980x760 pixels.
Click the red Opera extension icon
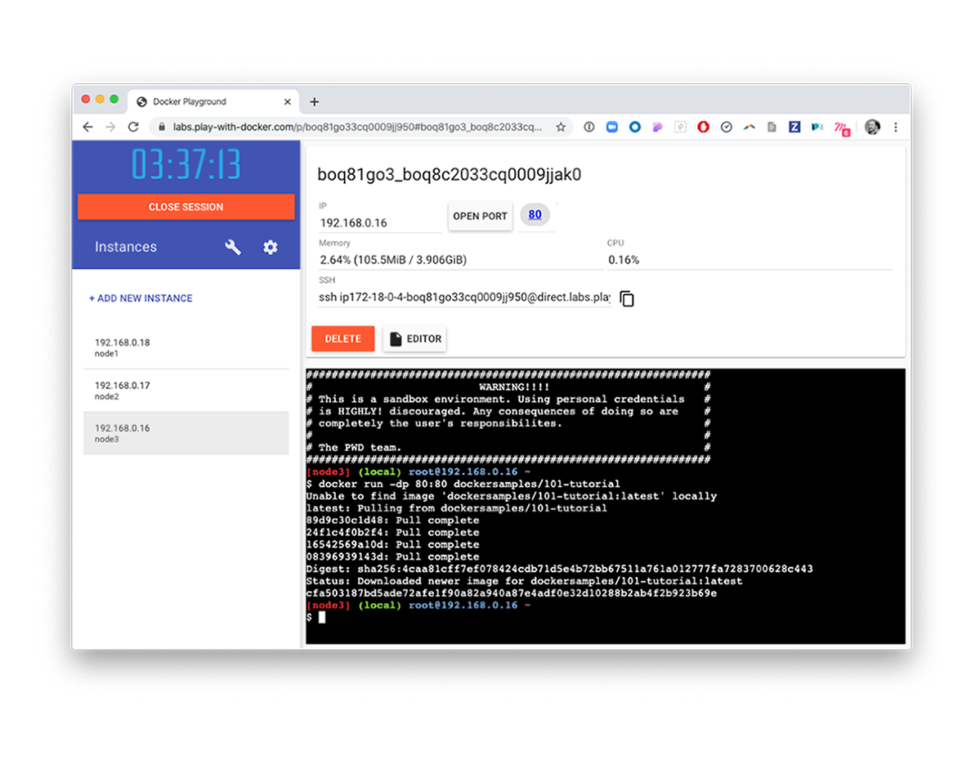pyautogui.click(x=703, y=127)
